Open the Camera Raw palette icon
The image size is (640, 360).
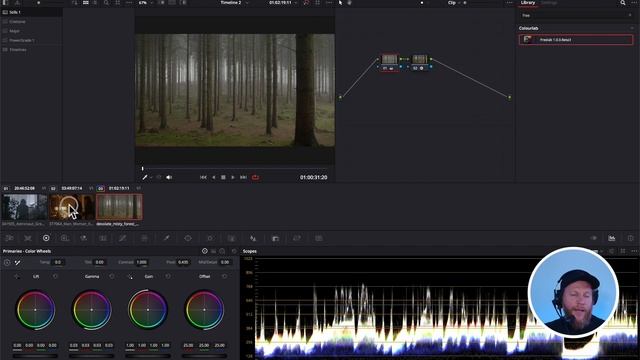[x=9, y=238]
